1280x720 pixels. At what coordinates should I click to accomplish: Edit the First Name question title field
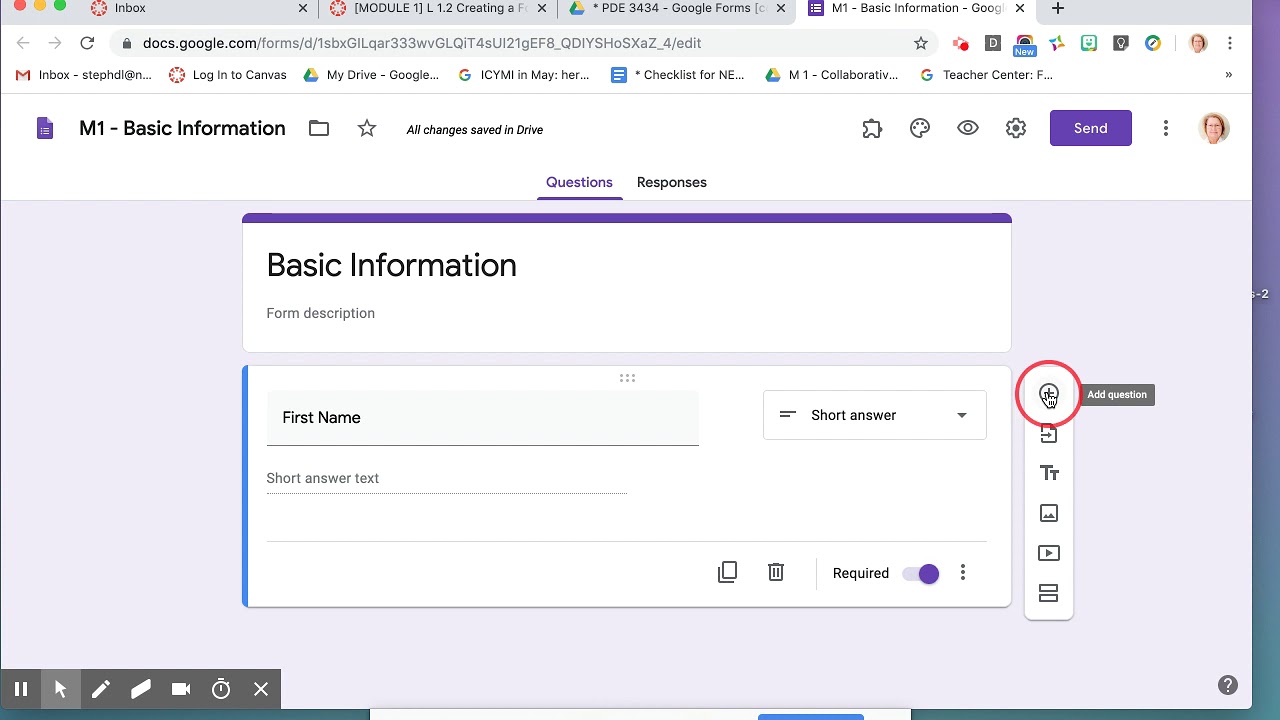[482, 418]
